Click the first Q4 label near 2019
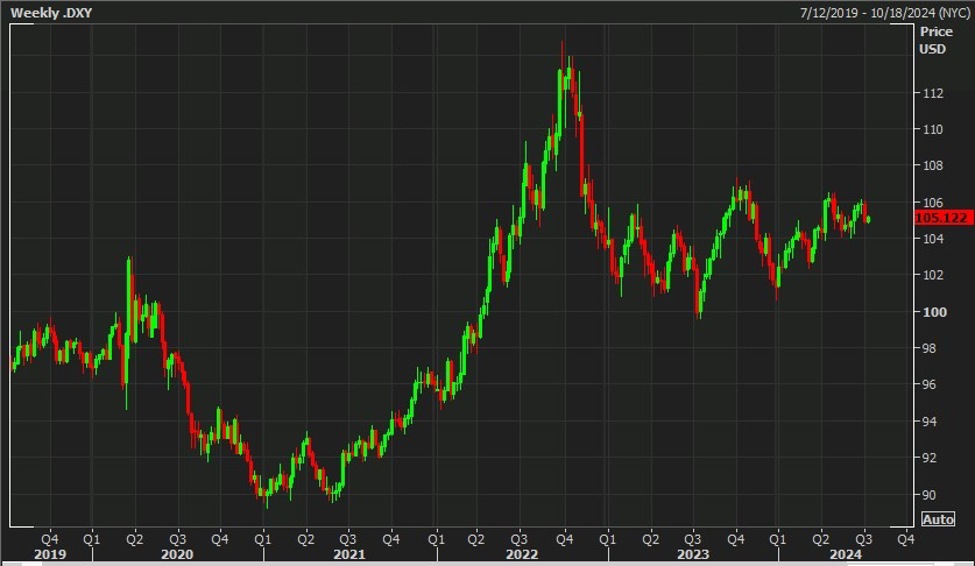The height and width of the screenshot is (566, 975). (x=48, y=538)
